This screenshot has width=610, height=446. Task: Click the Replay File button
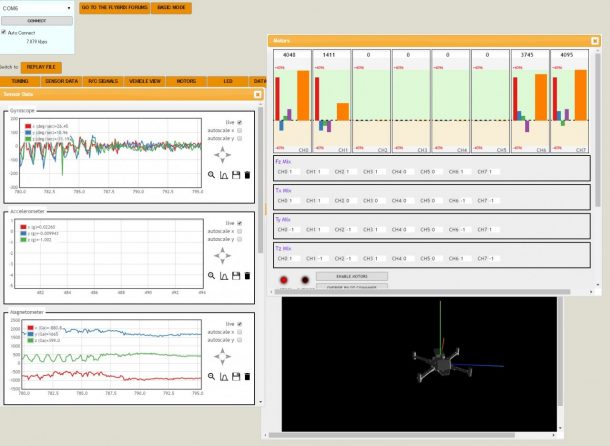(x=41, y=67)
